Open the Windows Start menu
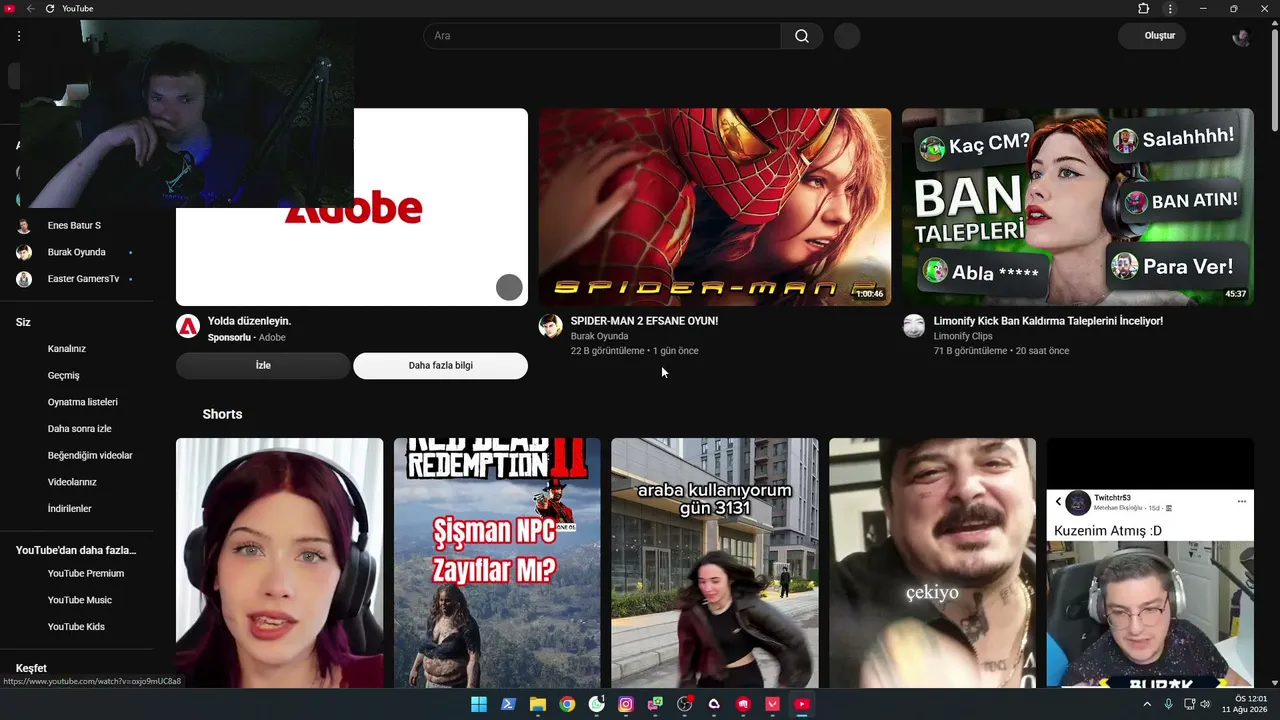The image size is (1280, 720). 479,704
